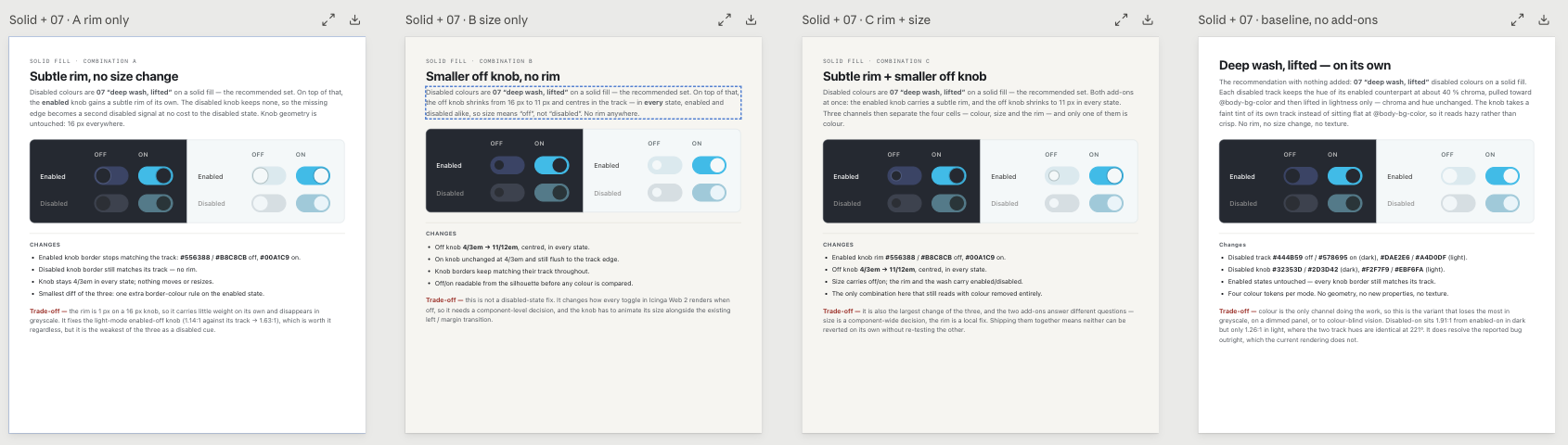
Task: Toggle light-panel Enabled ON switch in 'Deep wash, lifted' card
Action: point(1502,176)
